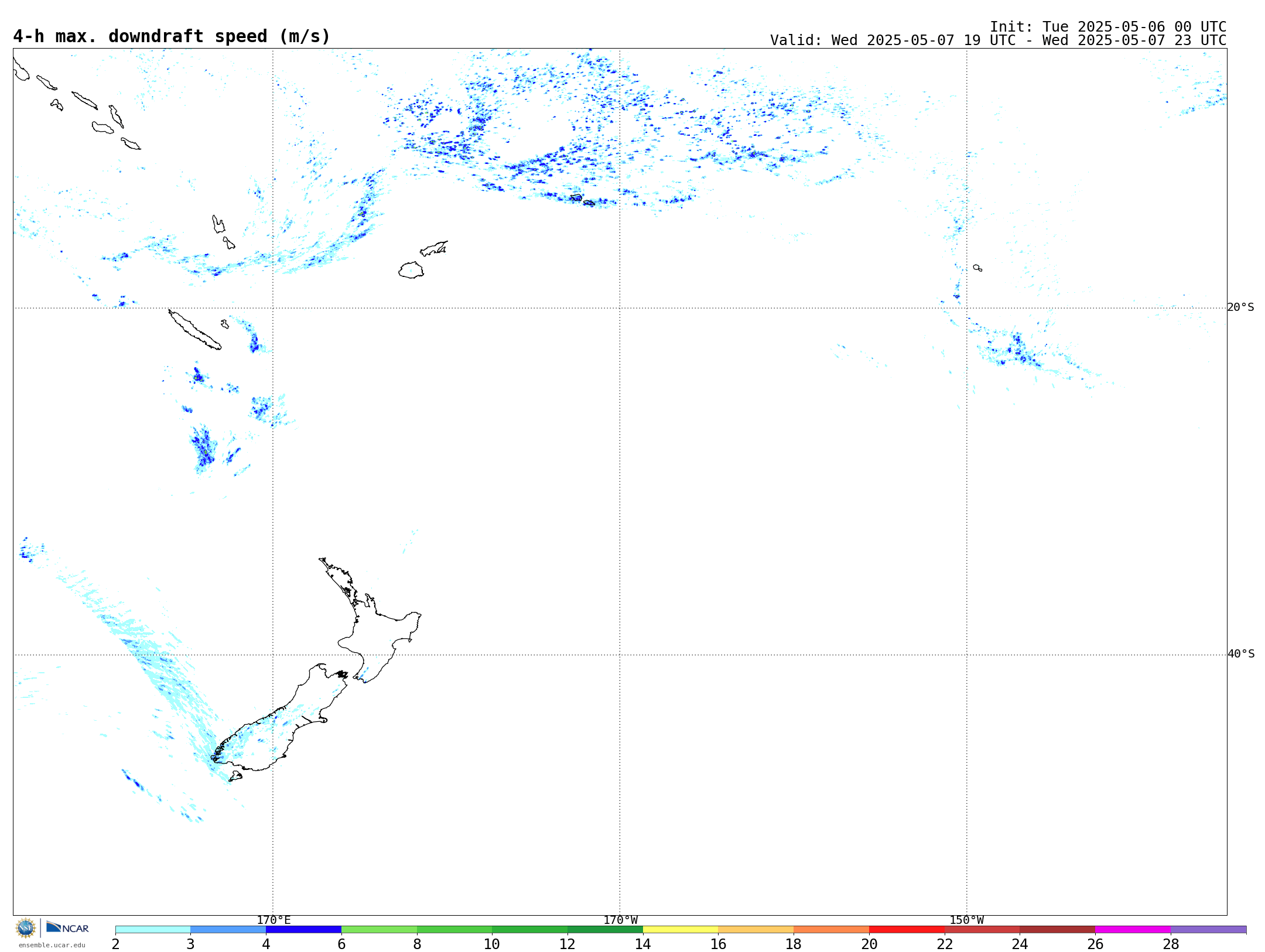The height and width of the screenshot is (952, 1265).
Task: Click the plot title '4-h max. downdraft speed (m/s)'
Action: (x=172, y=36)
